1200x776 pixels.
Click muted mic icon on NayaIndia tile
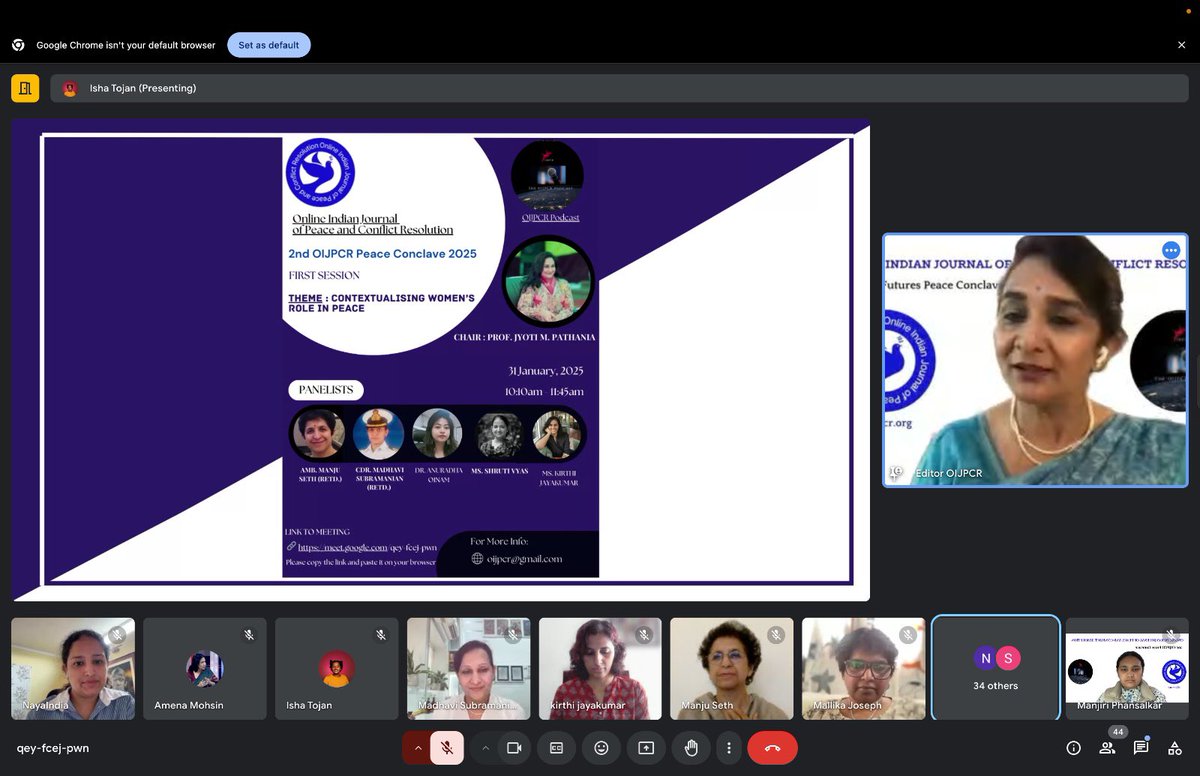(117, 635)
